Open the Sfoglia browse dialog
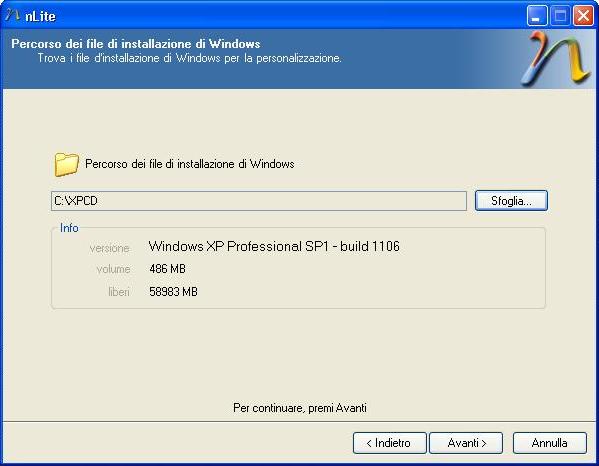This screenshot has height=466, width=599. tap(511, 201)
